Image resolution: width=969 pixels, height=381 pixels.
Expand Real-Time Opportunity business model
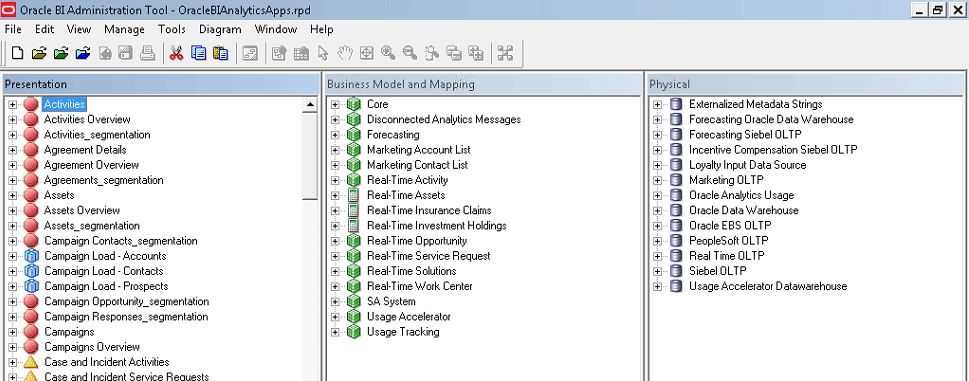335,241
